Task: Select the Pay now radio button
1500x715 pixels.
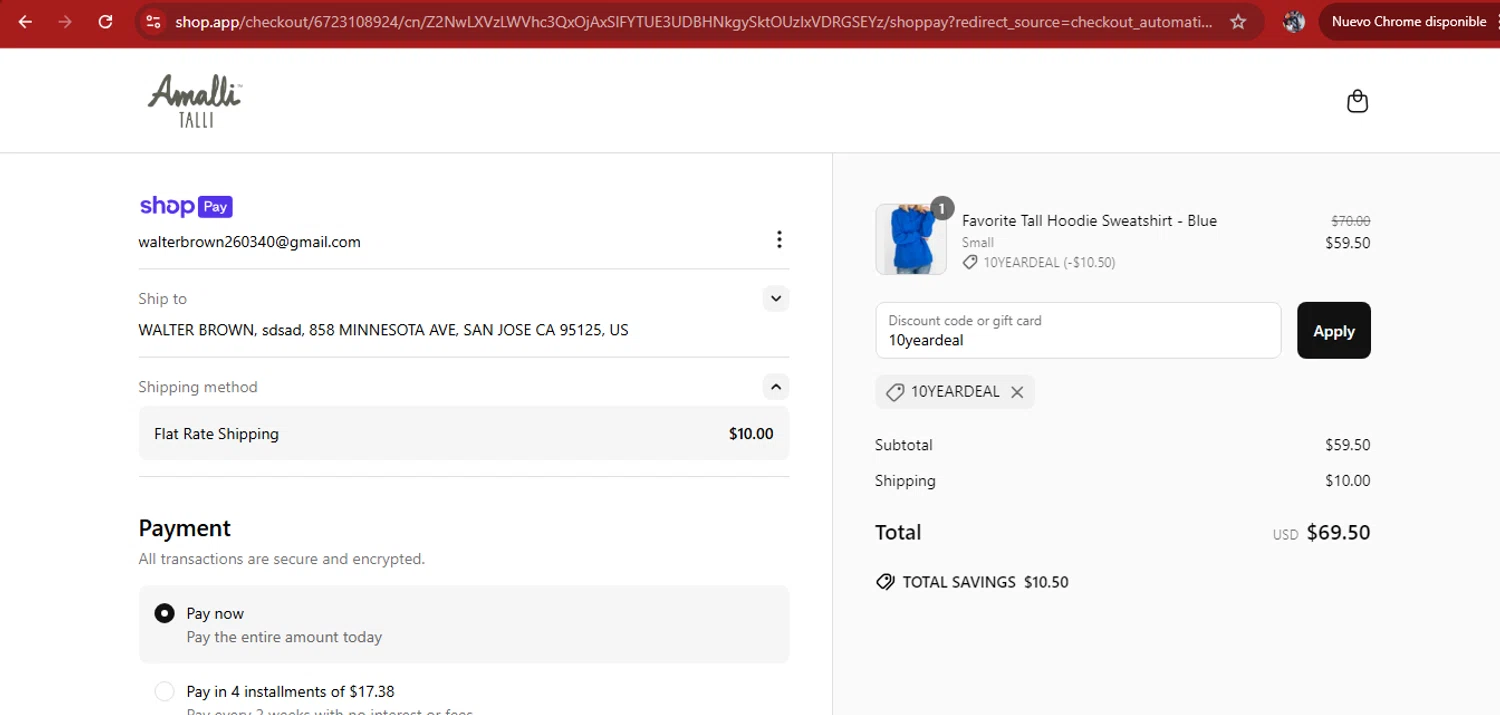Action: 164,613
